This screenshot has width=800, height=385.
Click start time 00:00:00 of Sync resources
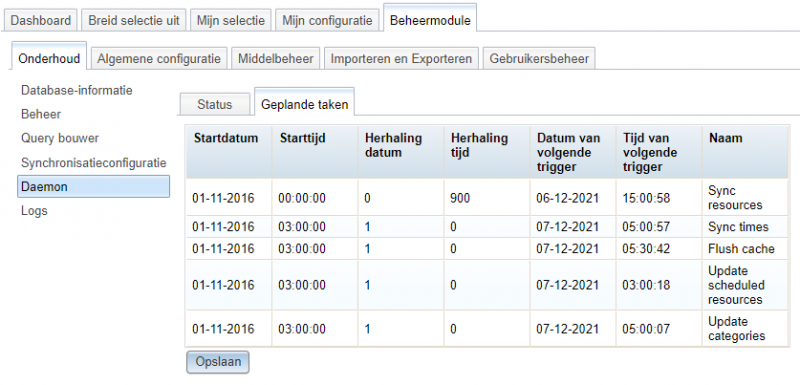click(302, 198)
